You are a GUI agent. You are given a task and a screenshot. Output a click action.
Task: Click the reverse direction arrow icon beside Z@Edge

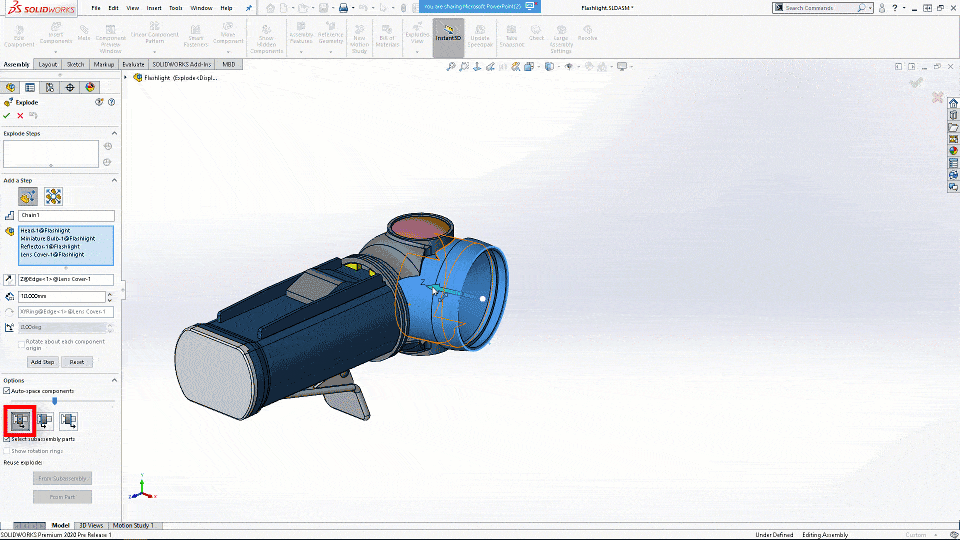(x=9, y=279)
